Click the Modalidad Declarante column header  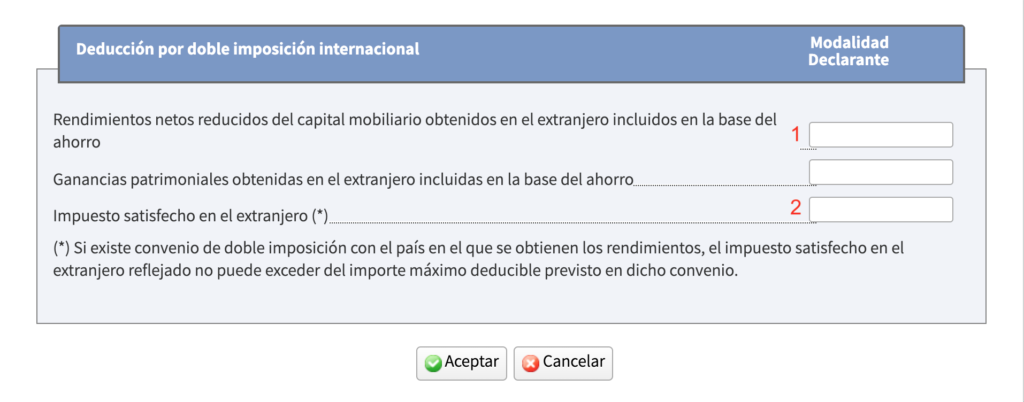pyautogui.click(x=849, y=51)
